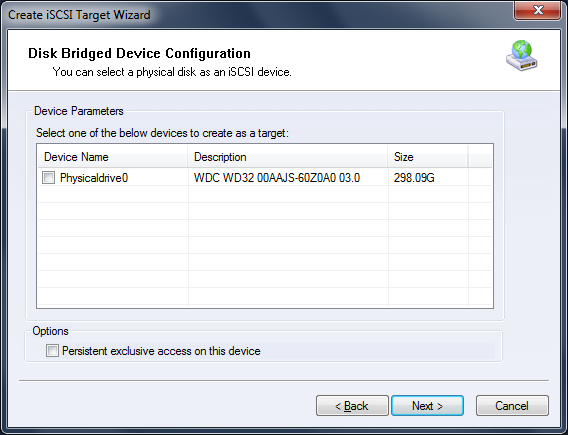Sort by Device Name column header

point(112,157)
